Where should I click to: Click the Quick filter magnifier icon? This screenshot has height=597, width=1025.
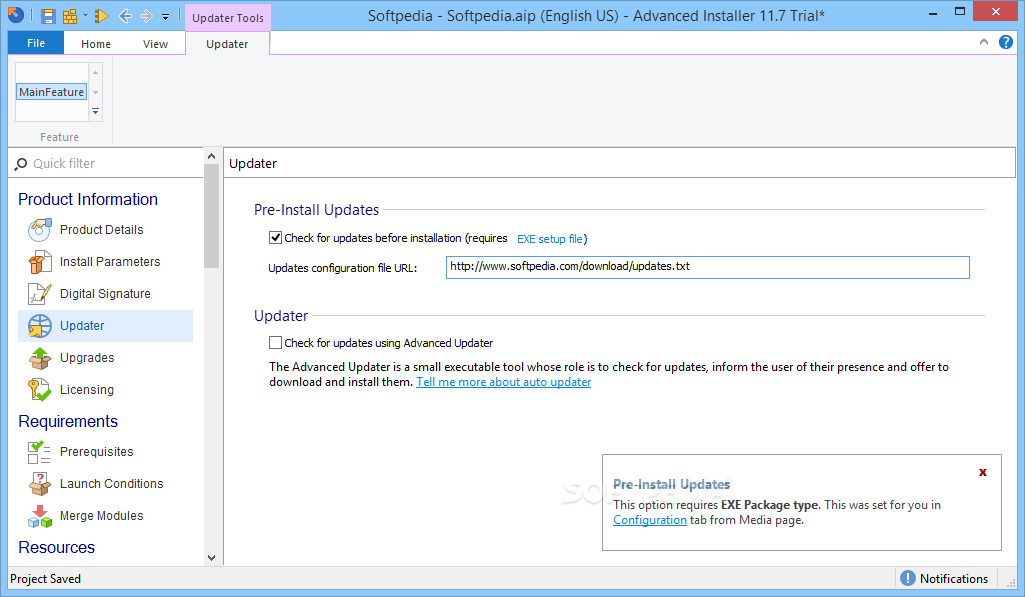tap(21, 163)
